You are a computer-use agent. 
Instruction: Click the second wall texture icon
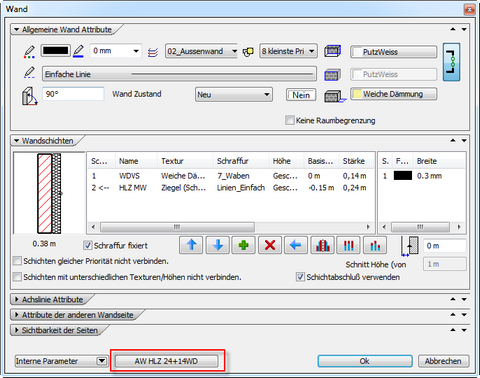coord(332,75)
